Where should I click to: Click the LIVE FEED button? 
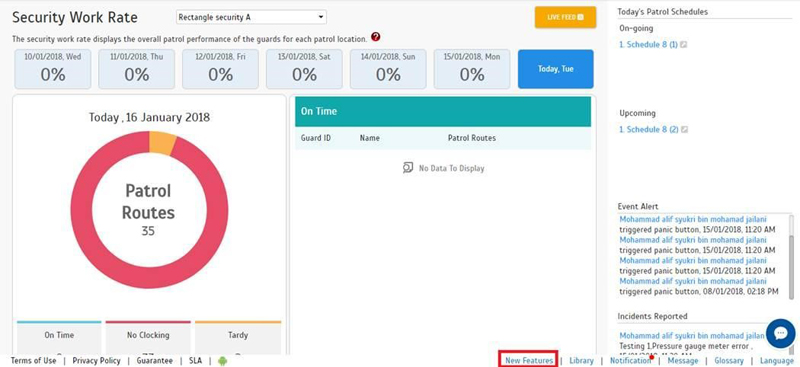(565, 17)
